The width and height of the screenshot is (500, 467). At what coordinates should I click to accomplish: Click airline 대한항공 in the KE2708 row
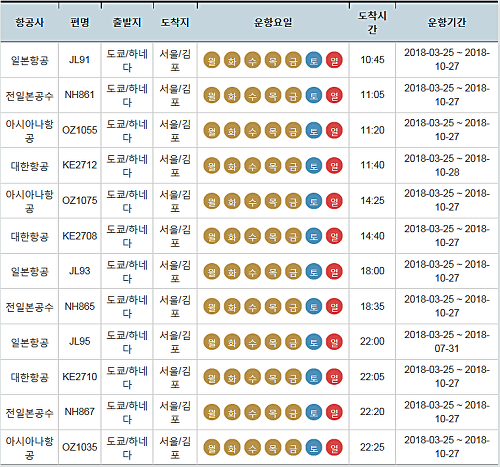pyautogui.click(x=30, y=236)
